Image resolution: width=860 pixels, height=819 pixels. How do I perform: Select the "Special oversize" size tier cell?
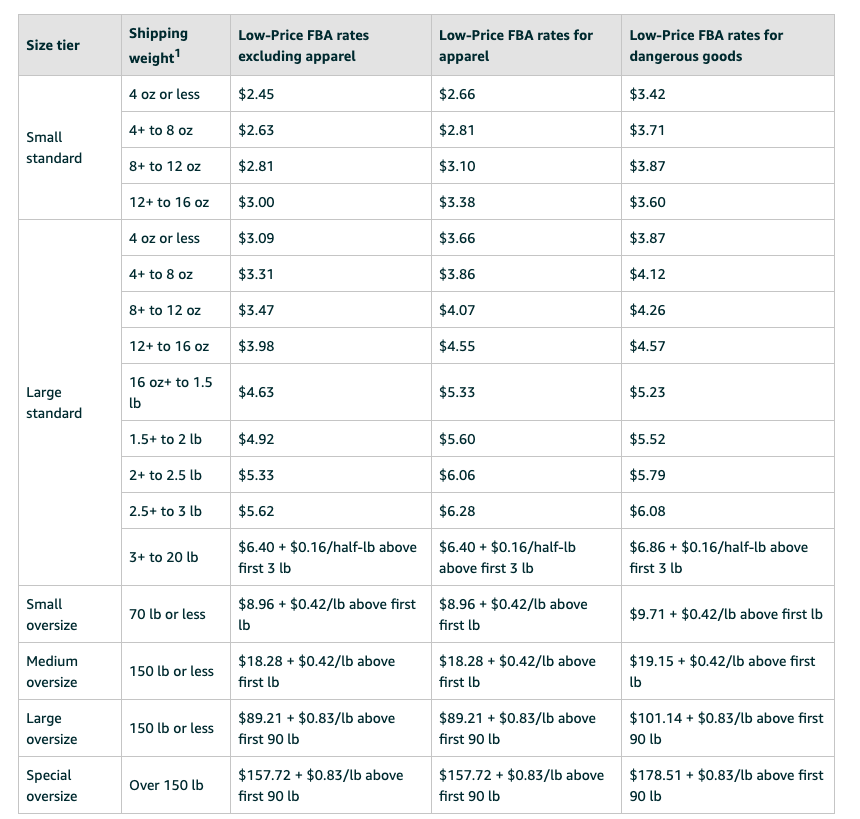pyautogui.click(x=51, y=785)
